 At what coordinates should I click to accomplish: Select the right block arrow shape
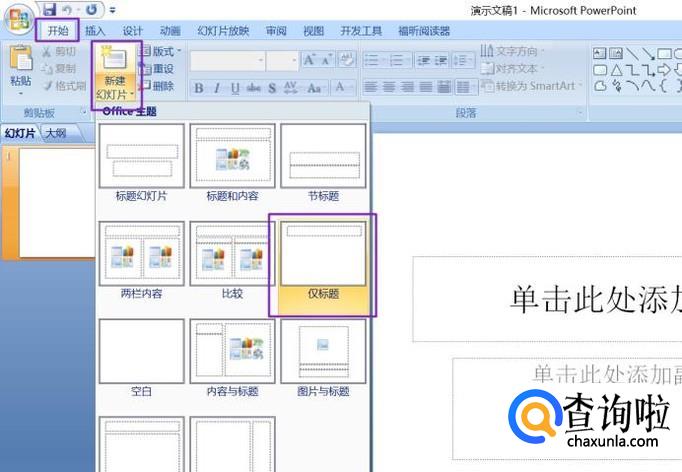click(x=664, y=70)
